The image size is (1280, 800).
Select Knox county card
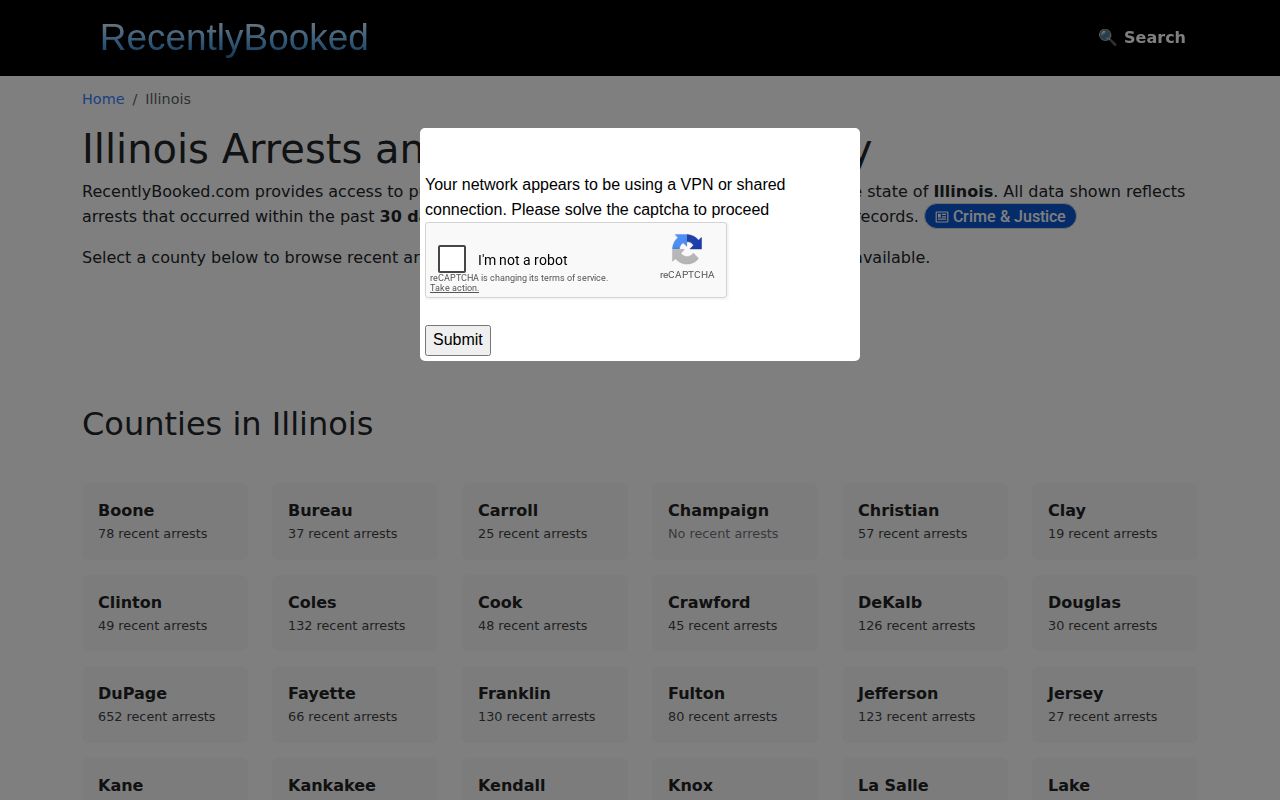pos(735,779)
